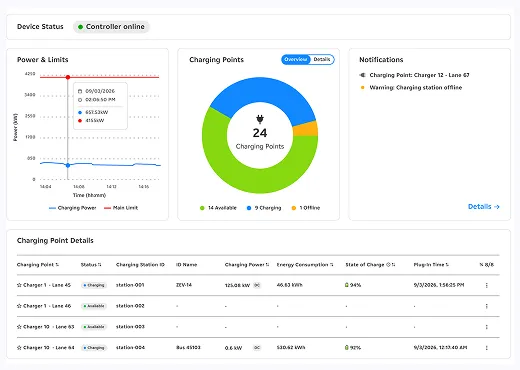The image size is (520, 370).
Task: Click the station 004 cell
Action: (x=130, y=347)
